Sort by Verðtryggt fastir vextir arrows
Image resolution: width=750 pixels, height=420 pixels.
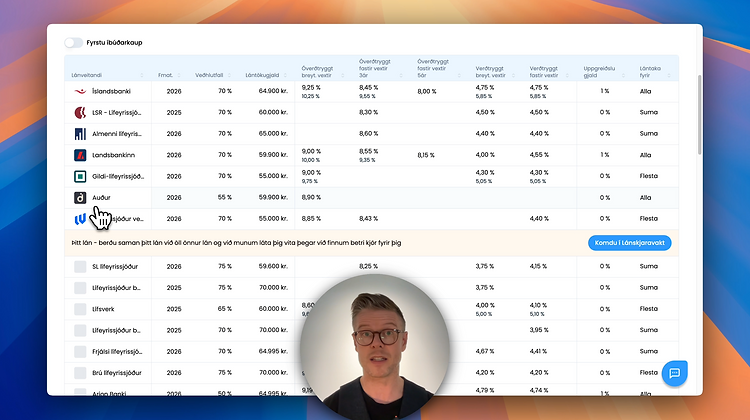coord(567,75)
